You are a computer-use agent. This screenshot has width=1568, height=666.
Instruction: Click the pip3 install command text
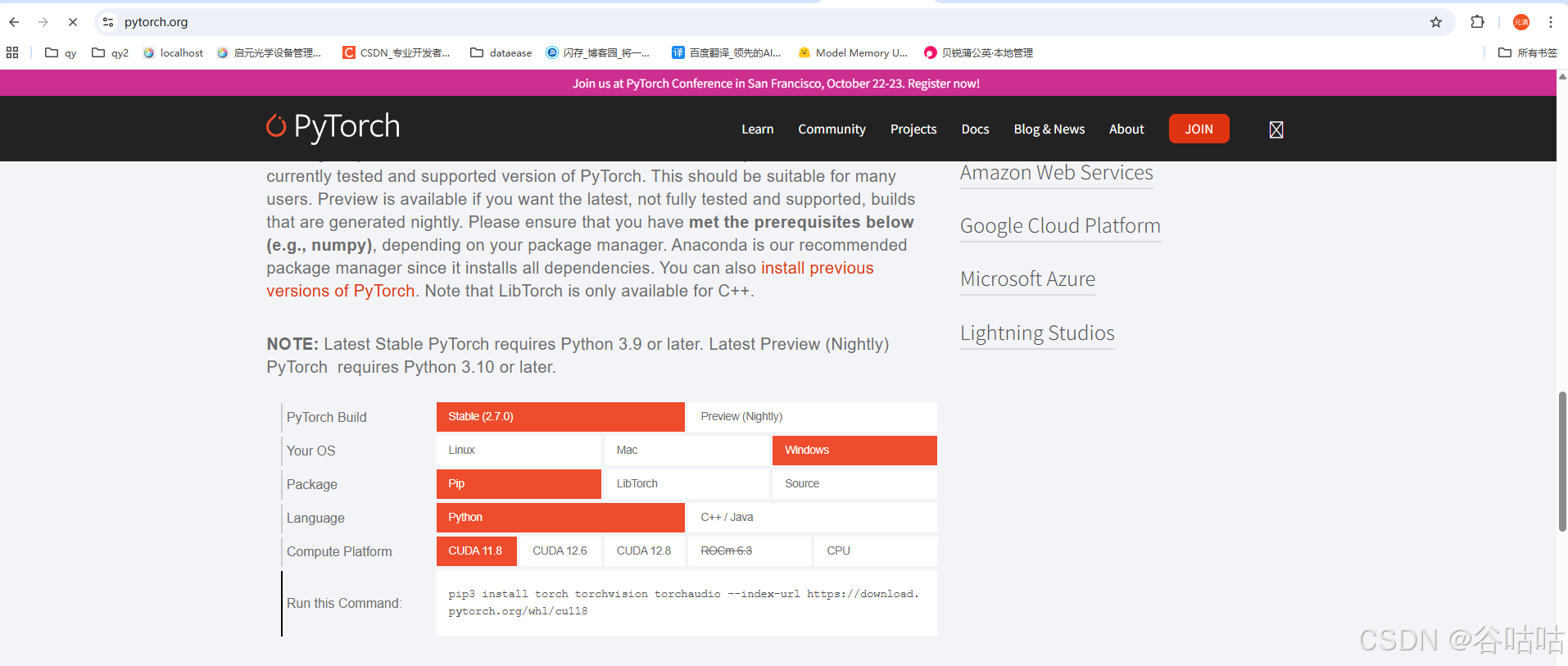tap(683, 602)
